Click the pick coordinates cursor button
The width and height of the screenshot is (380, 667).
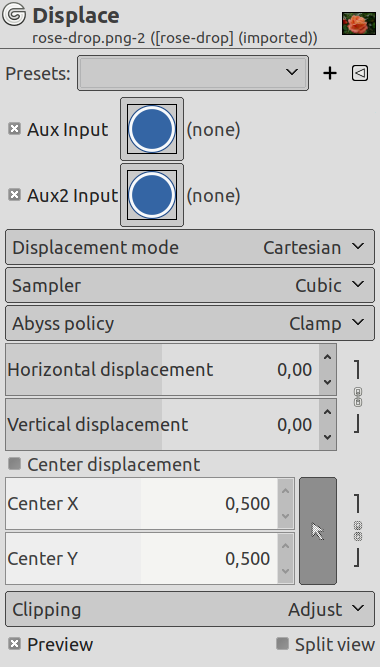click(318, 531)
